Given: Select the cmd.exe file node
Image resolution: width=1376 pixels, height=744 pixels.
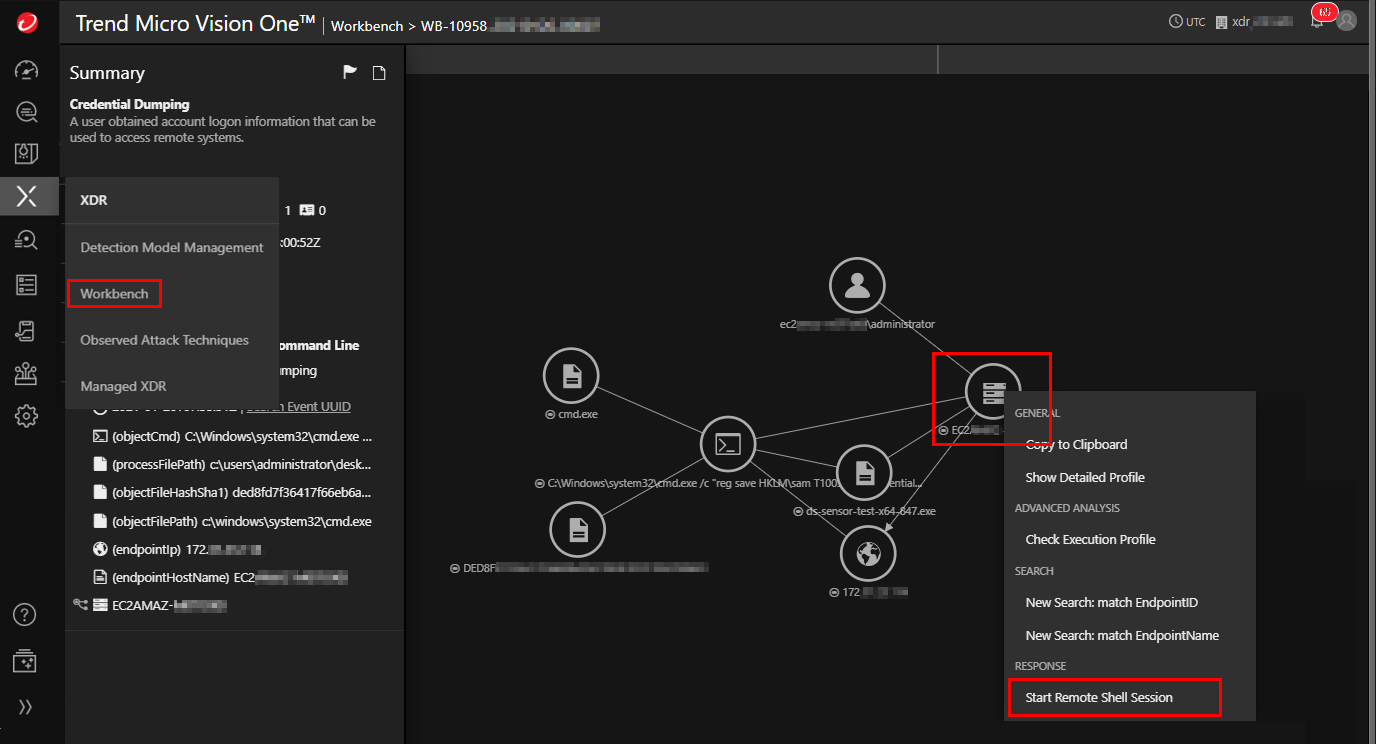Looking at the screenshot, I should tap(571, 377).
